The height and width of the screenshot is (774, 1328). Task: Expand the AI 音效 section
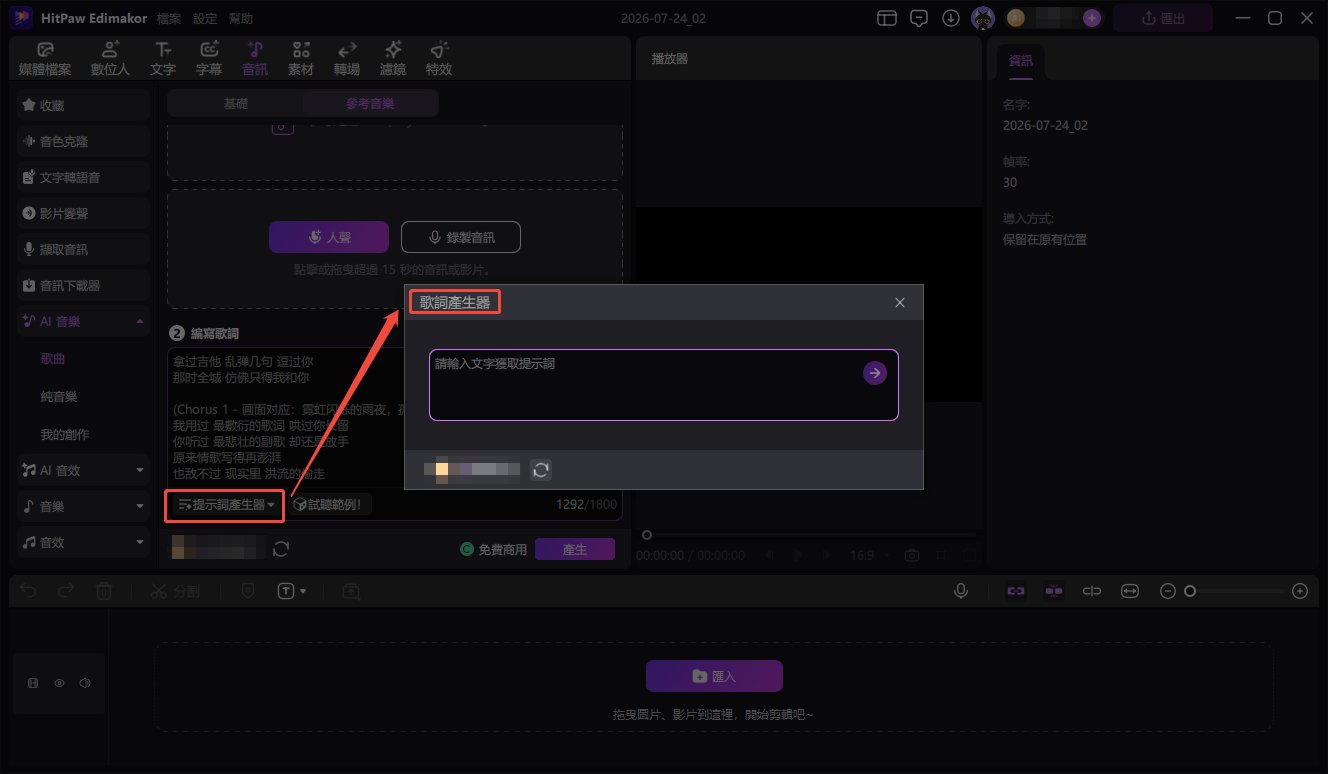coord(140,470)
